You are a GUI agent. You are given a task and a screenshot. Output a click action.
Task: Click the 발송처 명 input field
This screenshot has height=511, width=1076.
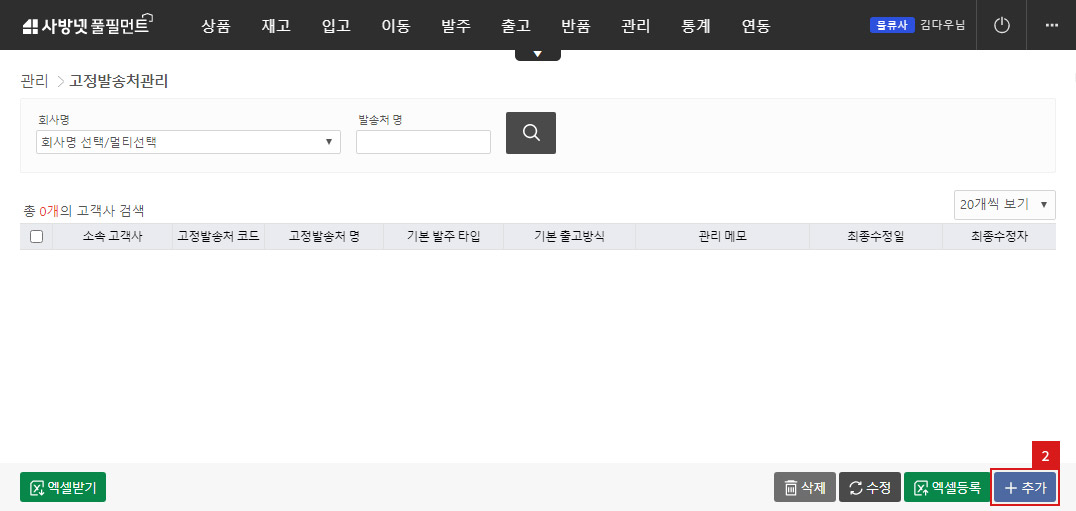pyautogui.click(x=423, y=142)
